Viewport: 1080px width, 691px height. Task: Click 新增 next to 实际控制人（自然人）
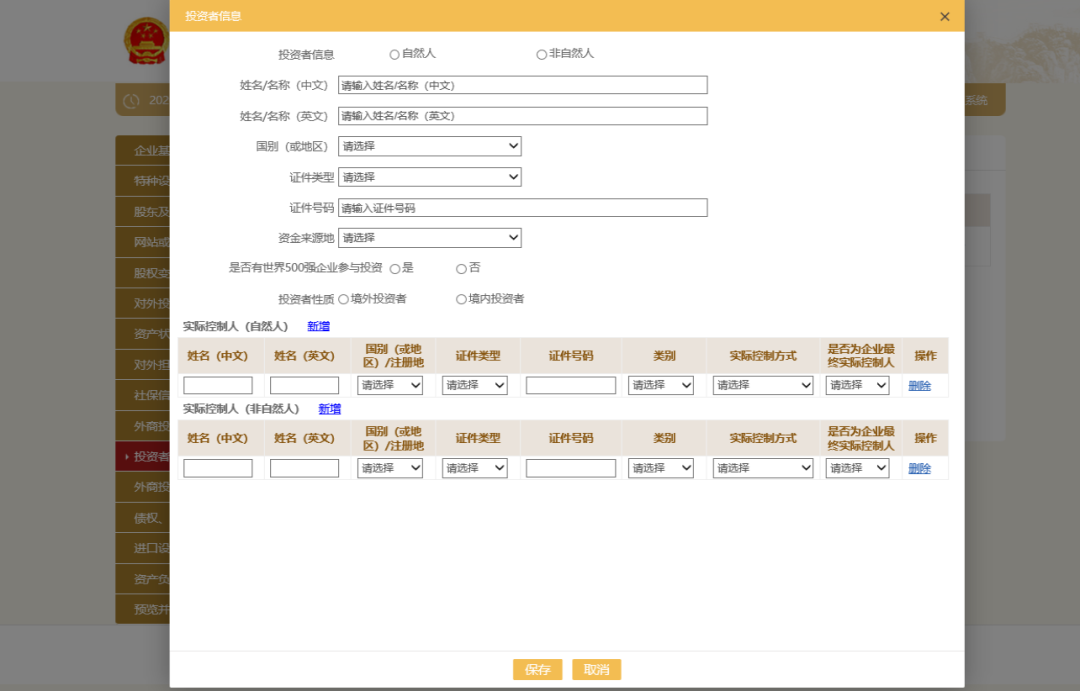click(x=319, y=326)
